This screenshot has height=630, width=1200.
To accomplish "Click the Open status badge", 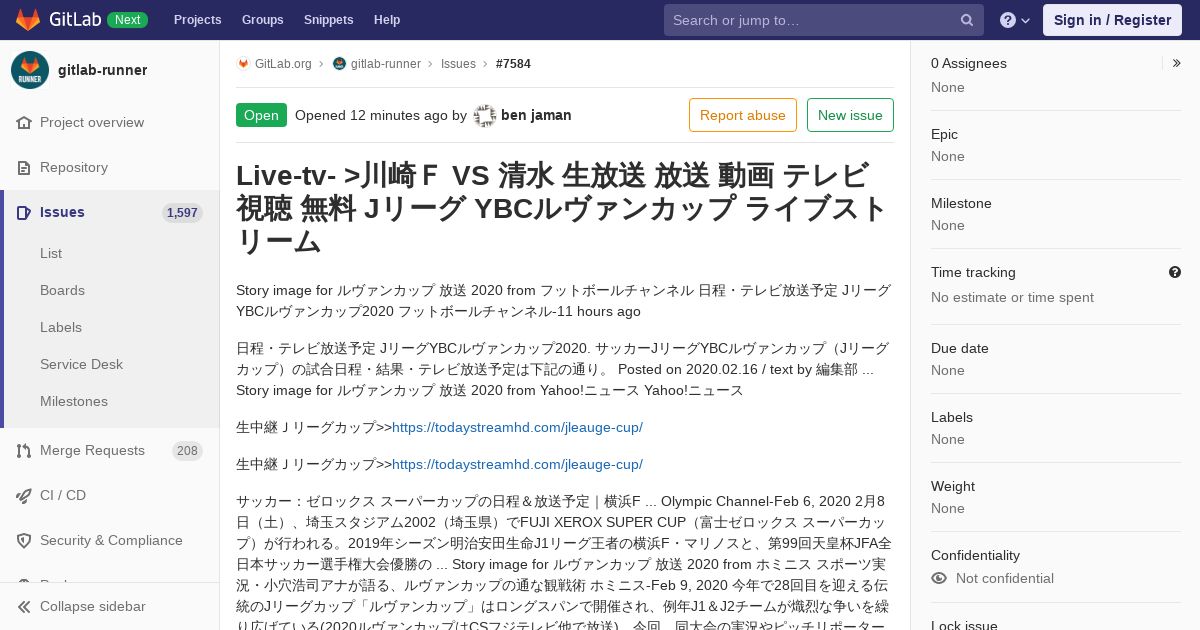I will (x=261, y=115).
